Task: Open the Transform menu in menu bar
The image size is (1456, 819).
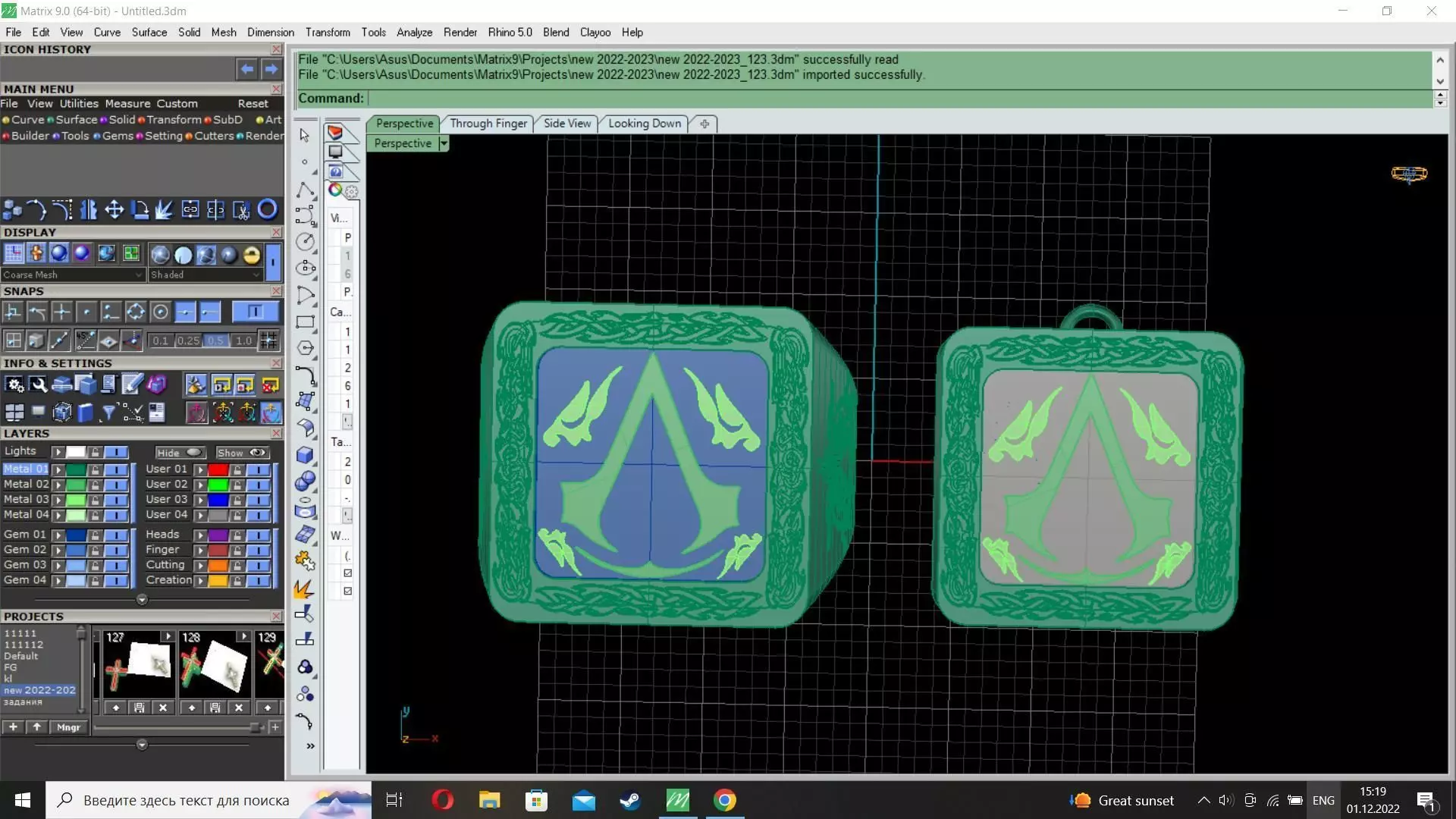Action: click(328, 33)
